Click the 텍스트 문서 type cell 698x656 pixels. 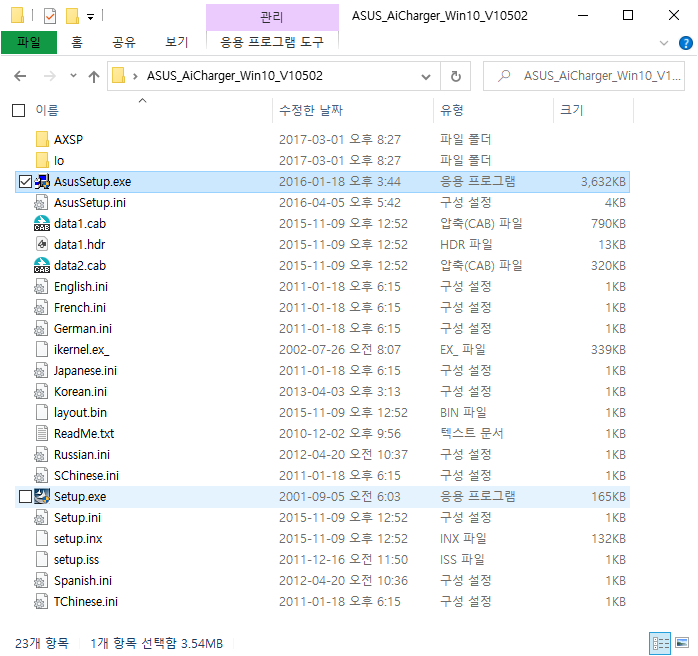click(x=471, y=433)
